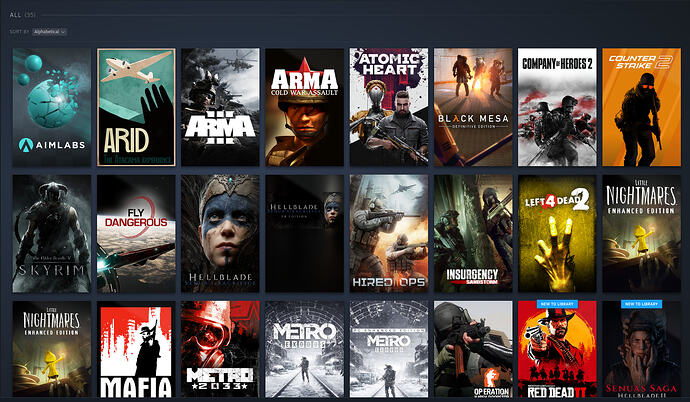690x402 pixels.
Task: Open the Atomic Heart game tile
Action: tap(388, 107)
